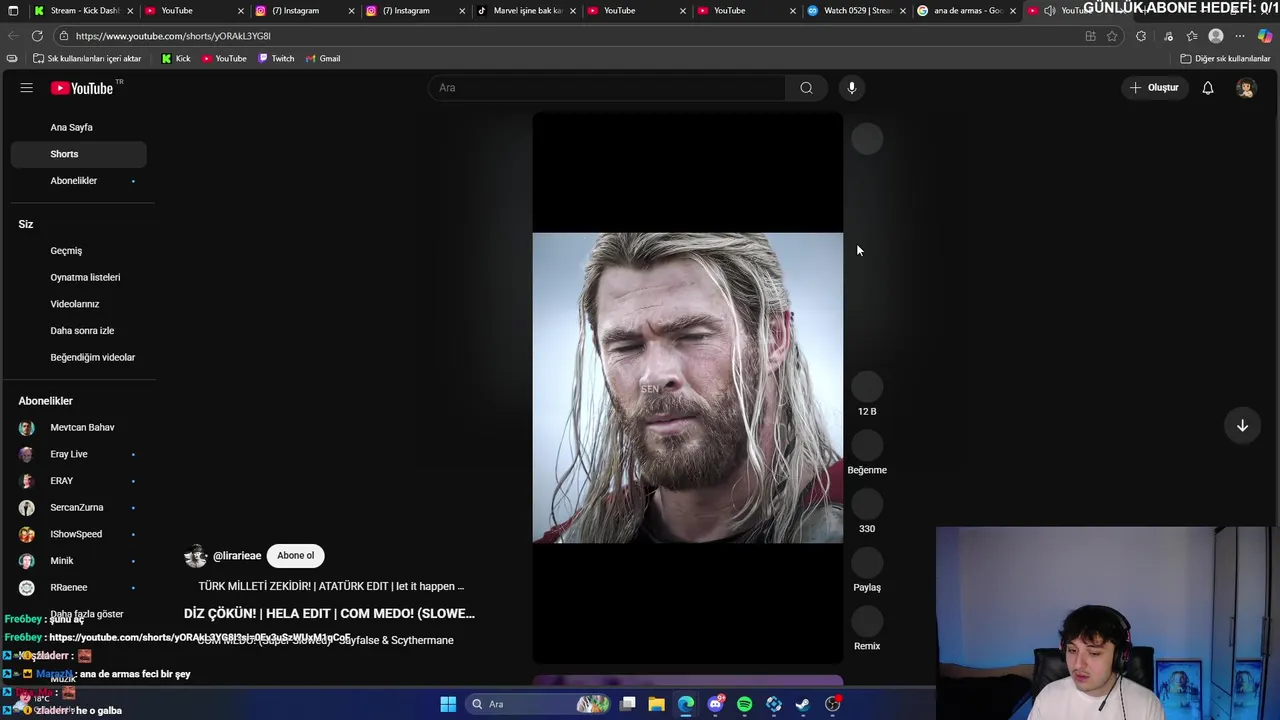Screen dimensions: 1280x720
Task: Select Shorts in the sidebar
Action: pyautogui.click(x=79, y=154)
